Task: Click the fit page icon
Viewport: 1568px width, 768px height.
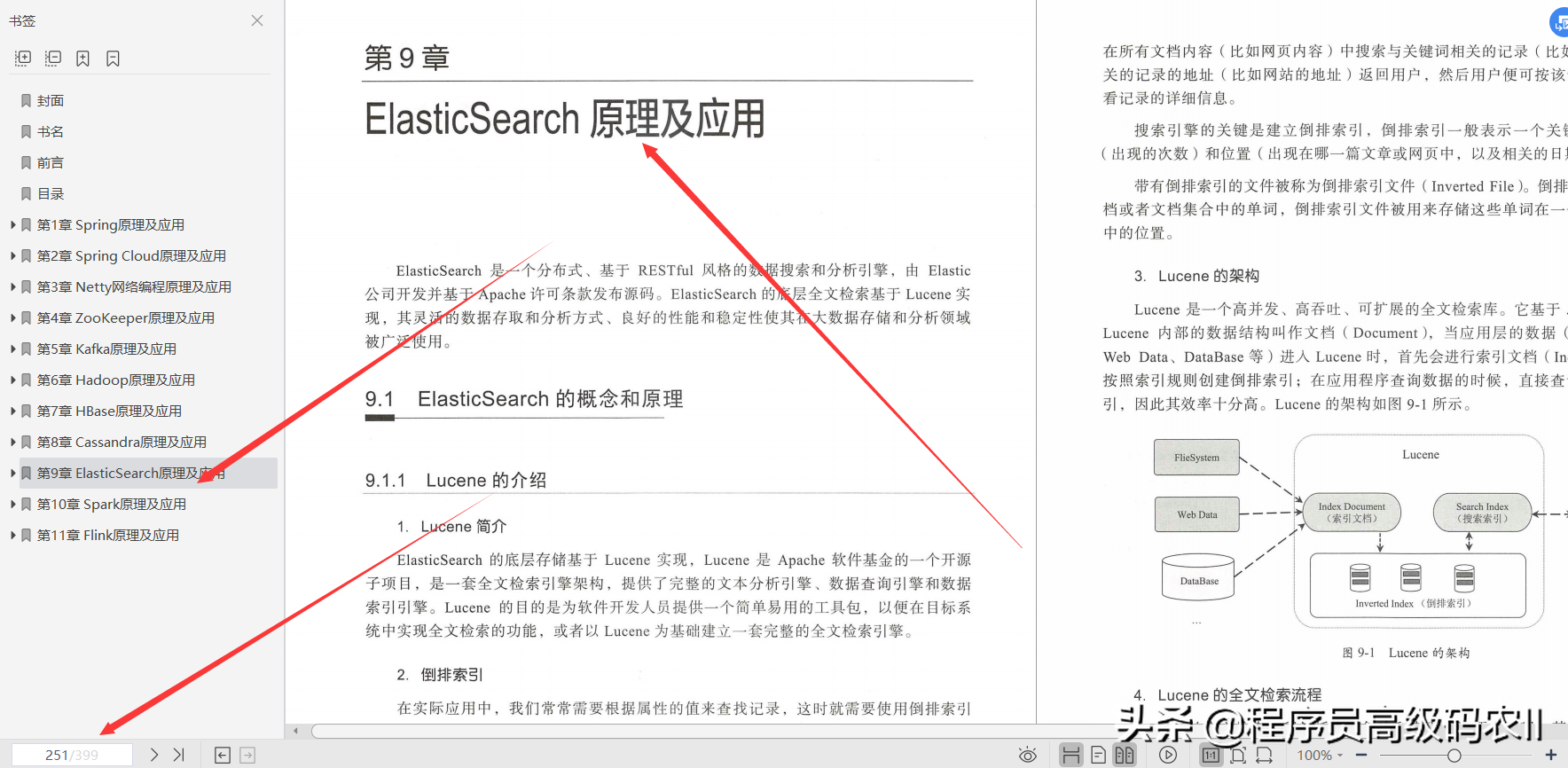Action: click(1238, 756)
